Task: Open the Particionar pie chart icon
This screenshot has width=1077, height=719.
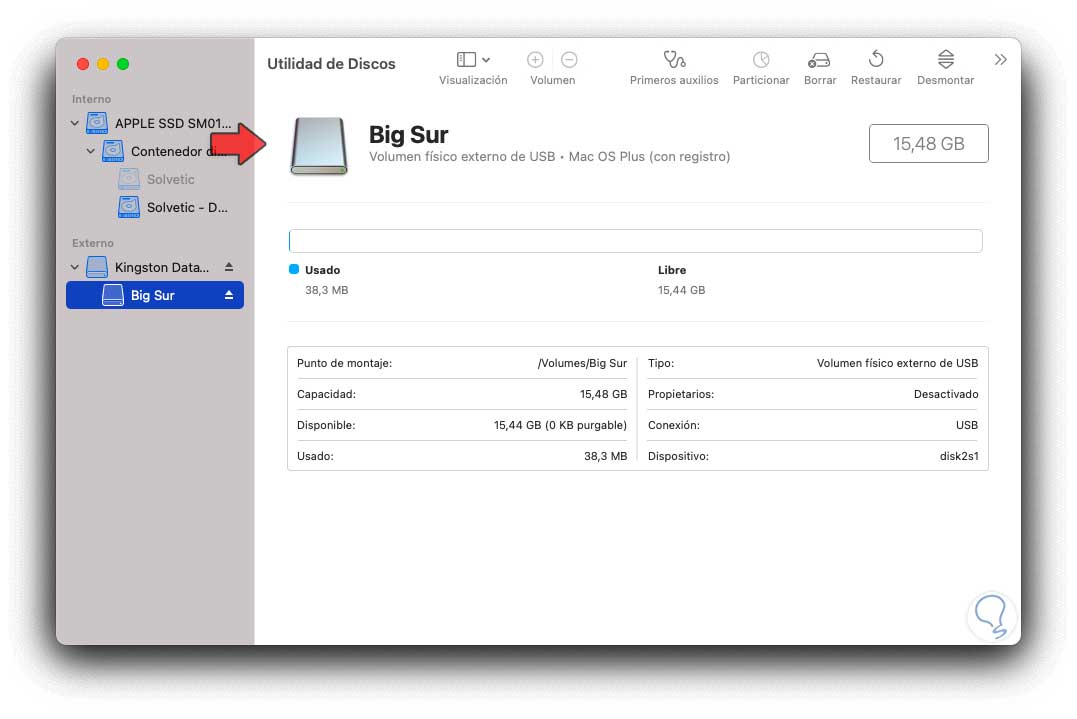Action: point(761,60)
